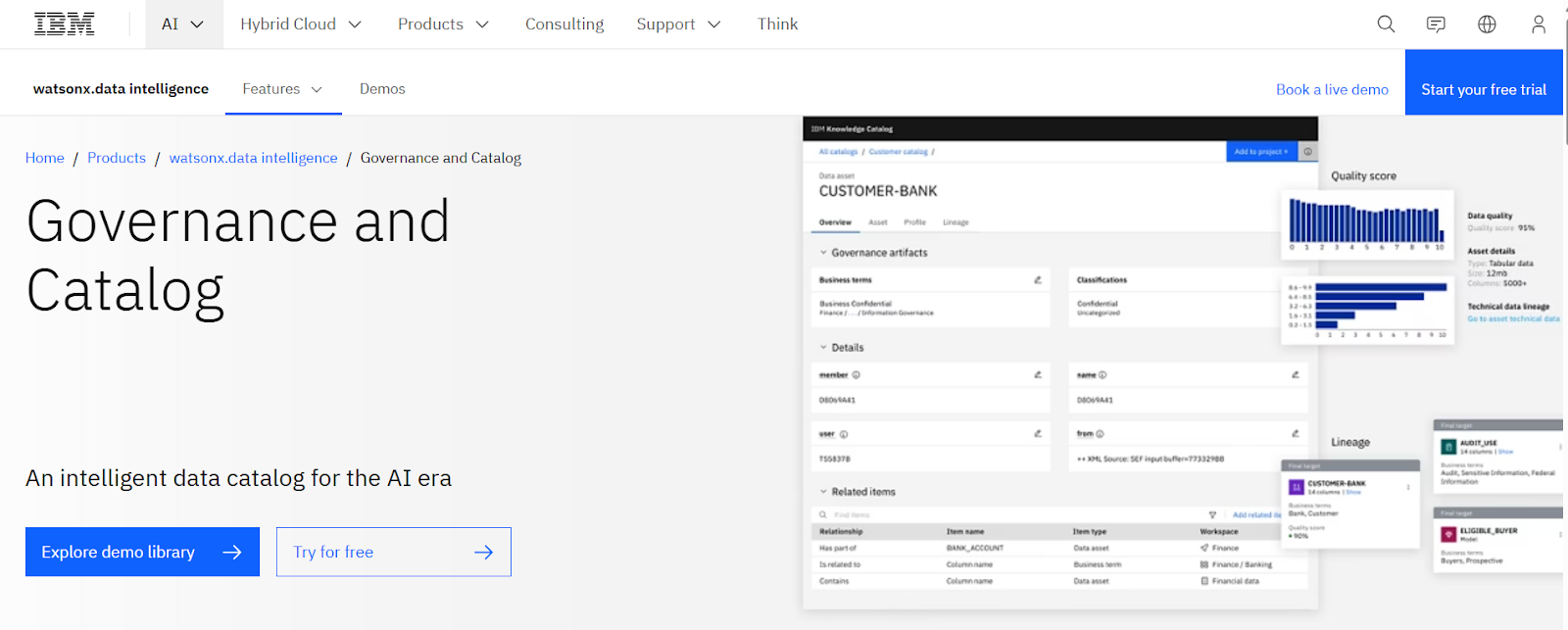Click the Add to project button in catalog

click(x=1261, y=152)
